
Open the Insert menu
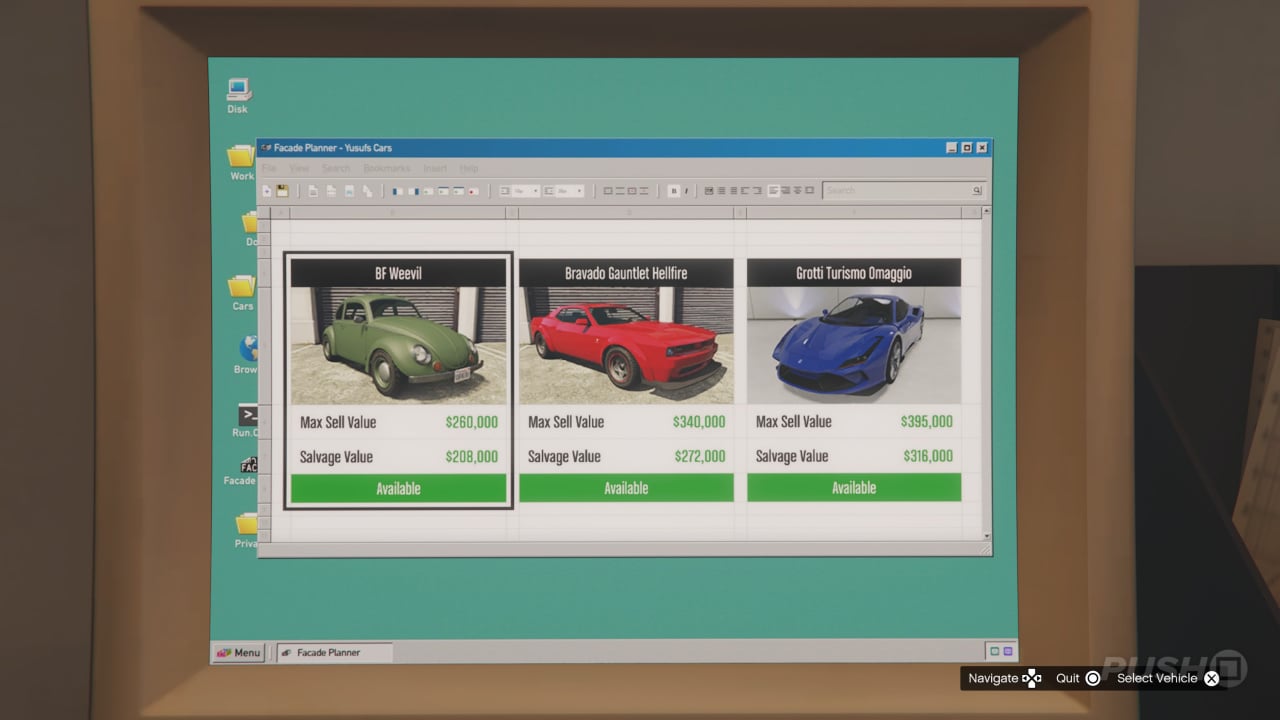click(435, 168)
